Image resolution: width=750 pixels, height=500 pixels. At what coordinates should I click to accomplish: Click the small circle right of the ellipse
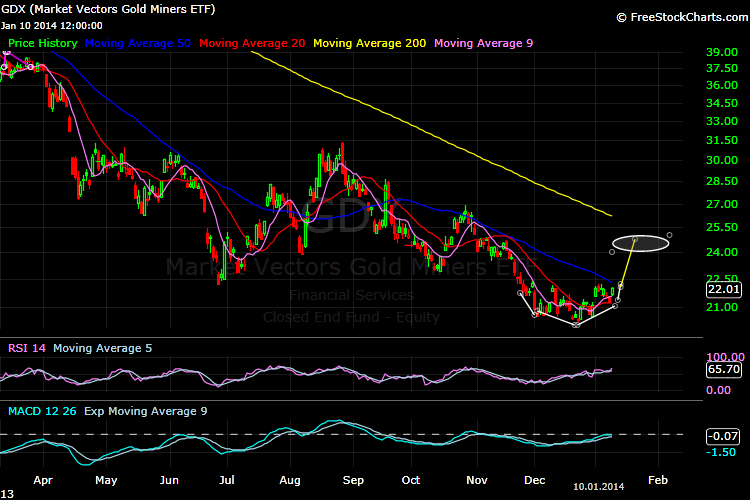pos(669,235)
